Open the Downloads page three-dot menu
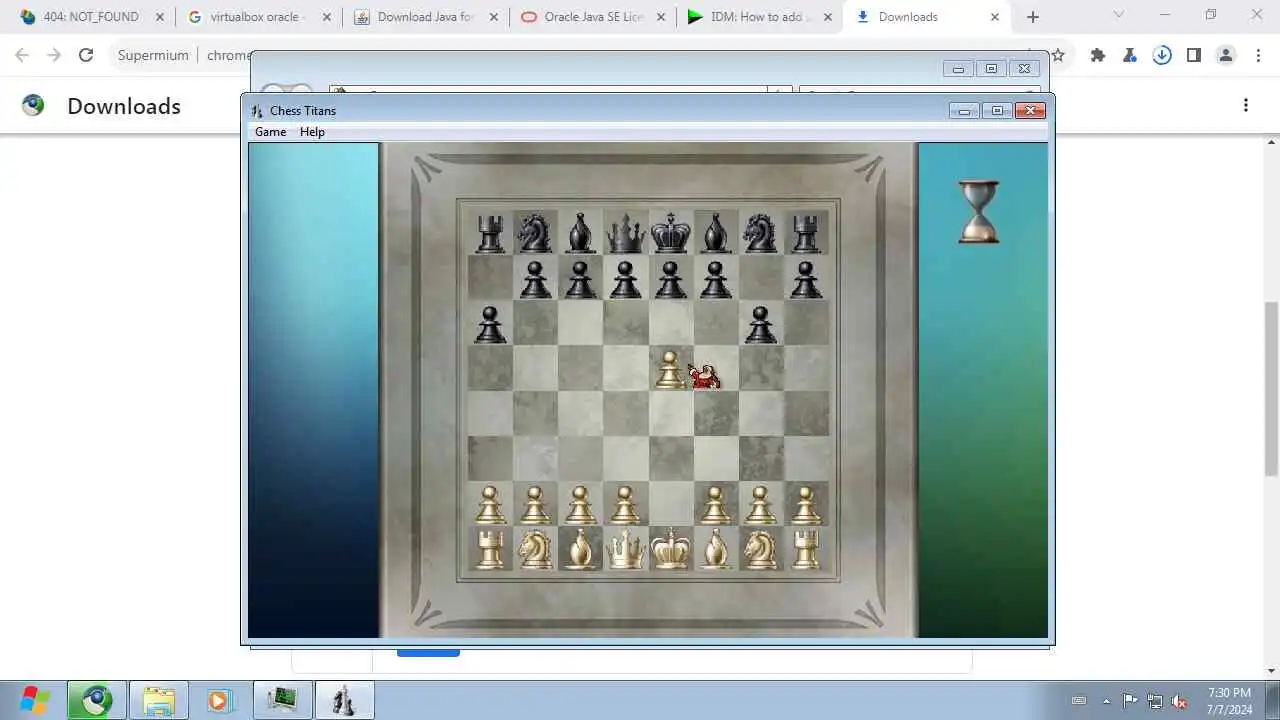 pos(1246,105)
